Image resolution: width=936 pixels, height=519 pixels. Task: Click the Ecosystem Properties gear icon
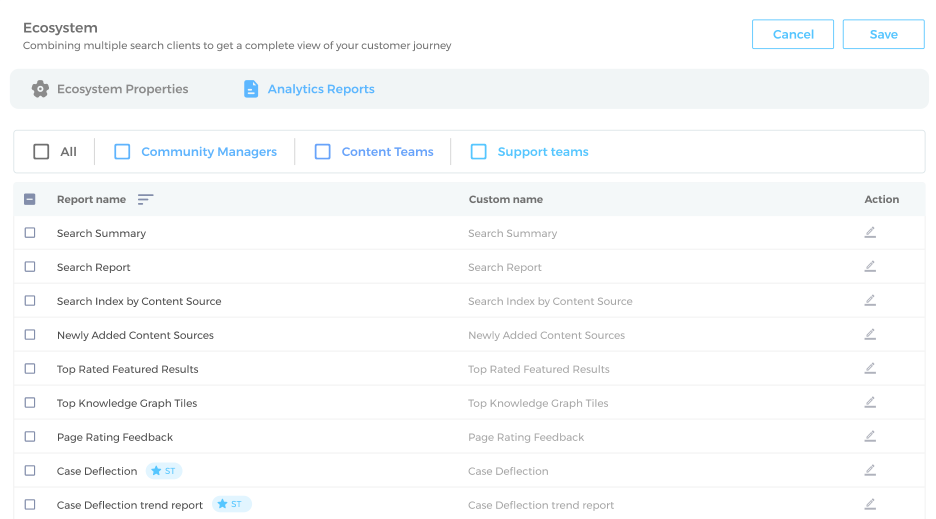click(x=40, y=89)
